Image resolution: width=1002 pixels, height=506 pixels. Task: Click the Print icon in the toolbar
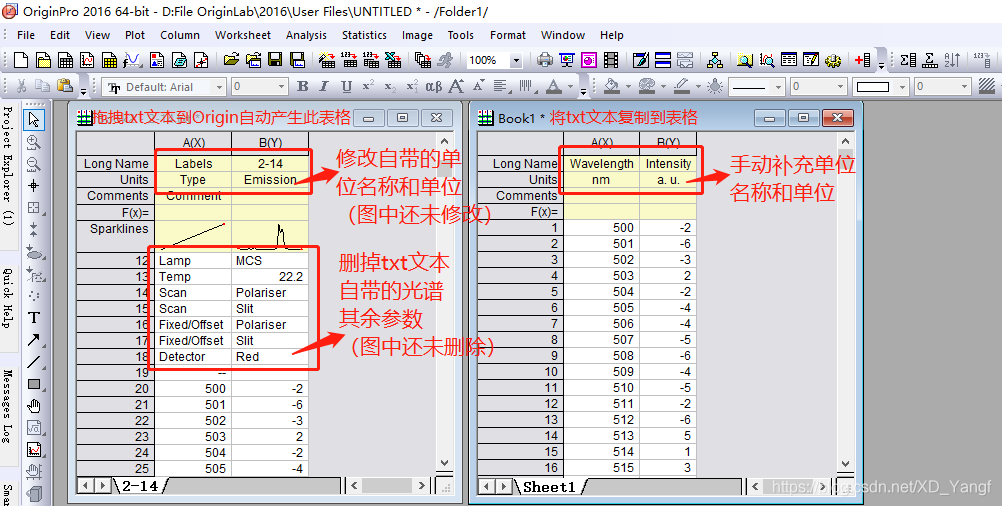[545, 61]
